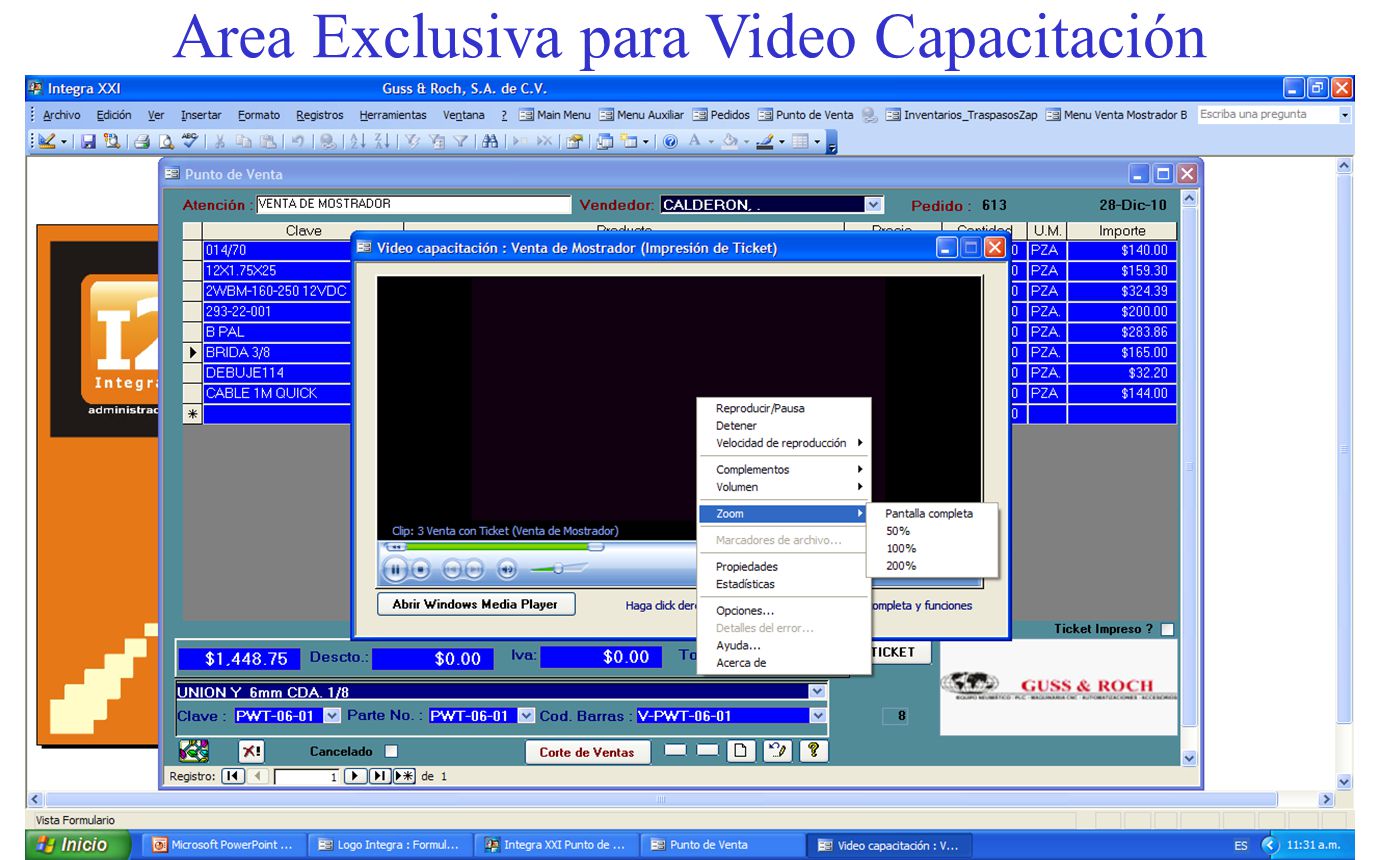The image size is (1380, 860).
Task: Click the undo arrow button near Corte de Ventas
Action: pyautogui.click(x=777, y=750)
